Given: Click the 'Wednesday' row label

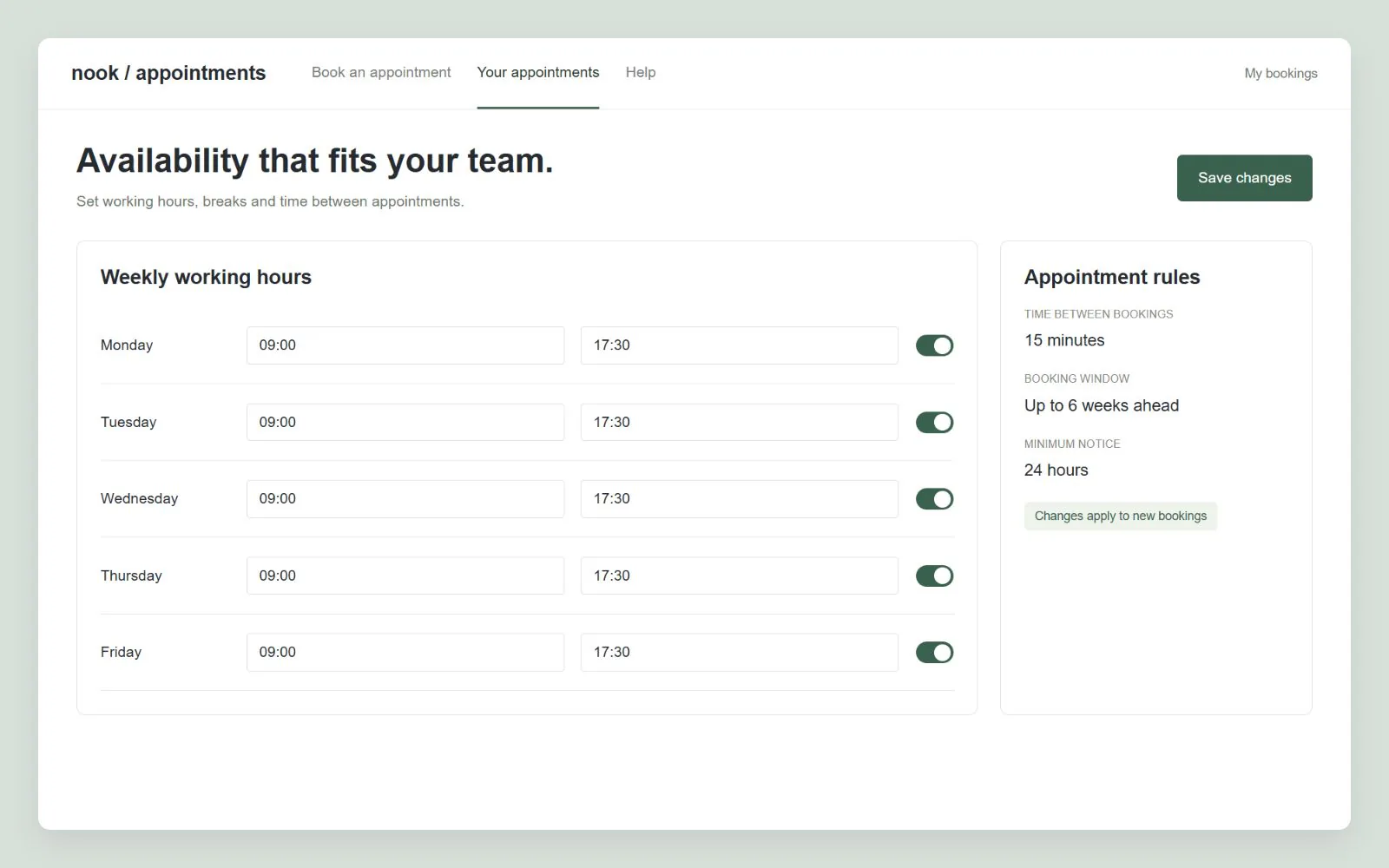Looking at the screenshot, I should [139, 499].
